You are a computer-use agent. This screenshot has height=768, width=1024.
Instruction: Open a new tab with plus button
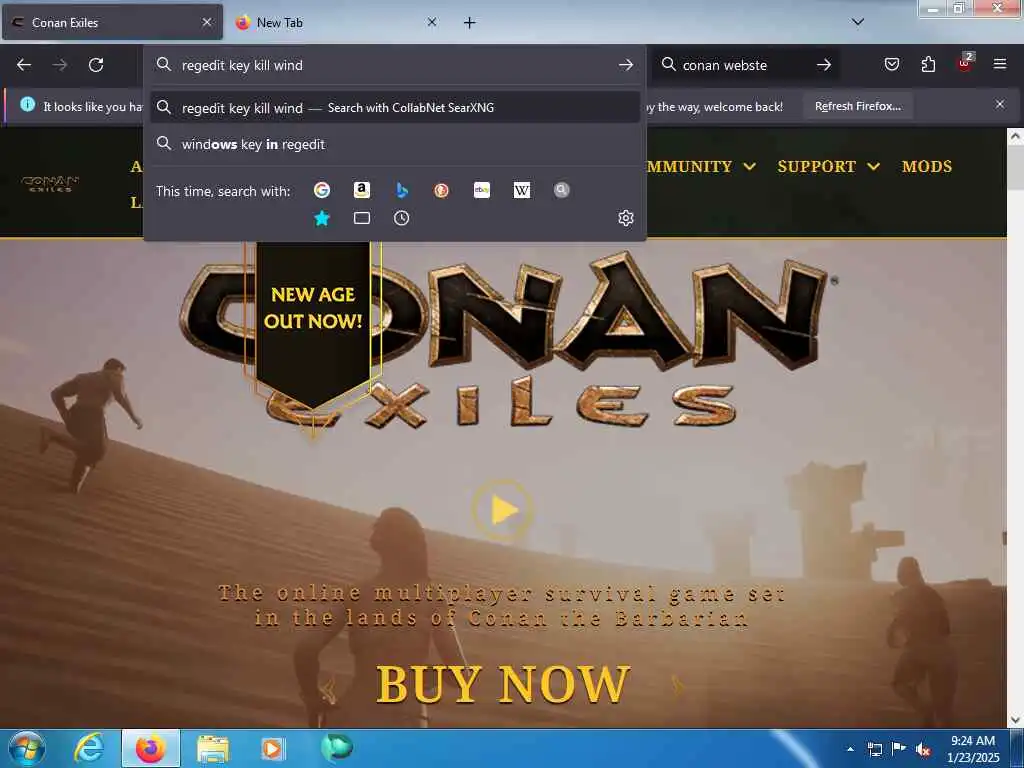(x=470, y=23)
